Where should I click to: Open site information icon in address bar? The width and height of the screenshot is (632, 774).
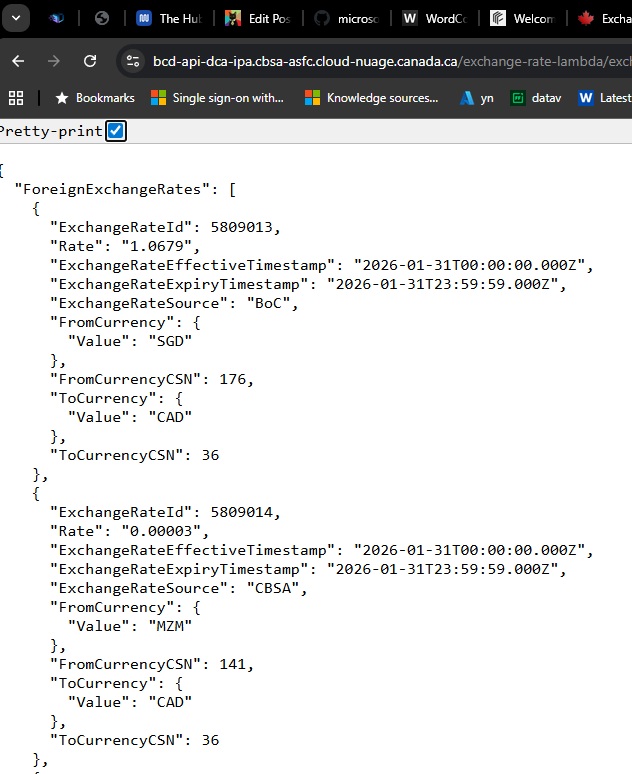(132, 61)
